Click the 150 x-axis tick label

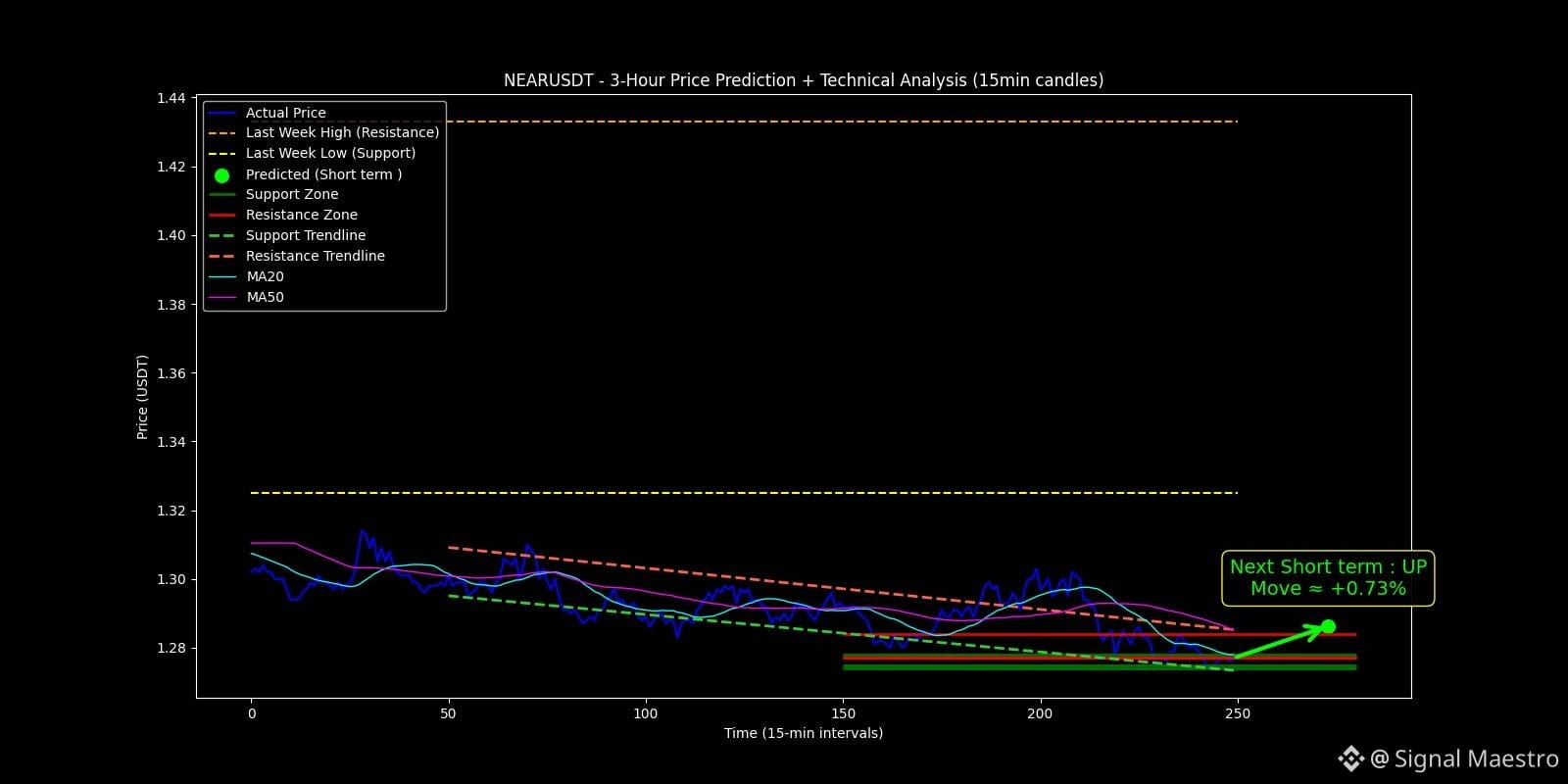pos(843,713)
